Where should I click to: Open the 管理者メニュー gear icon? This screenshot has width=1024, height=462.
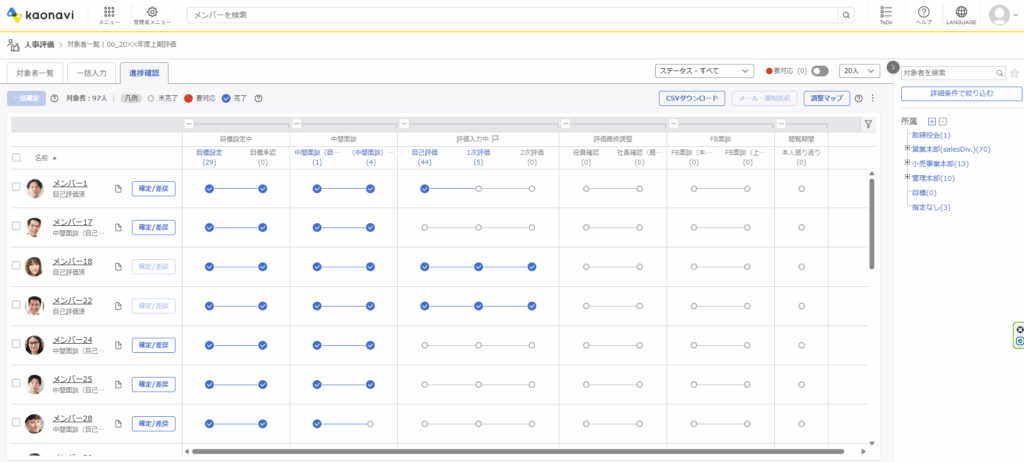(153, 12)
